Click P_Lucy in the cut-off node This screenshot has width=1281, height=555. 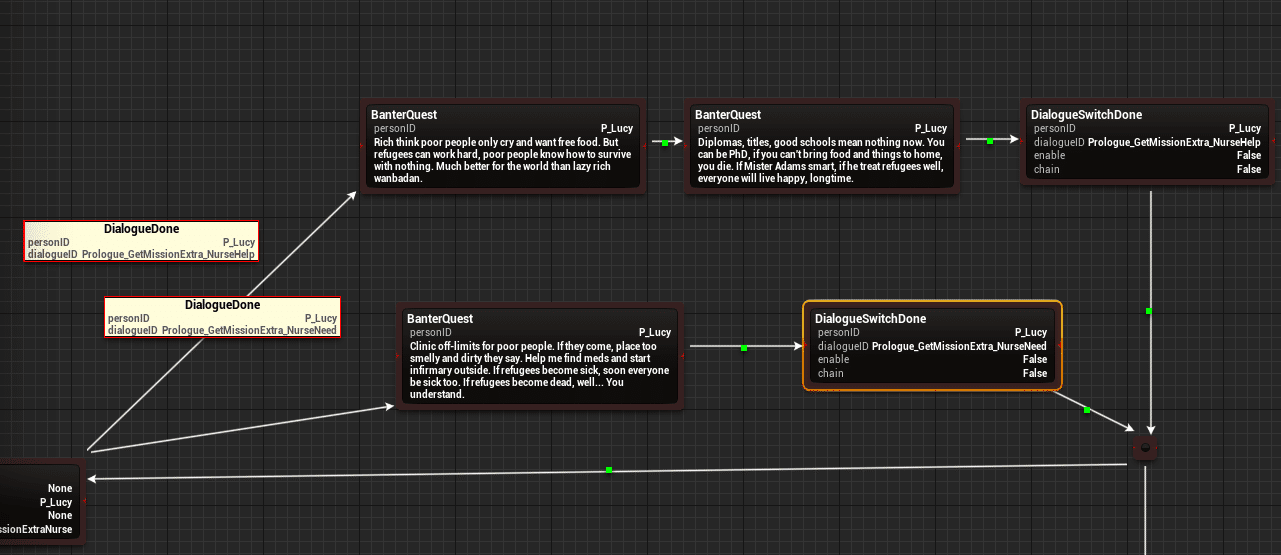tap(56, 502)
